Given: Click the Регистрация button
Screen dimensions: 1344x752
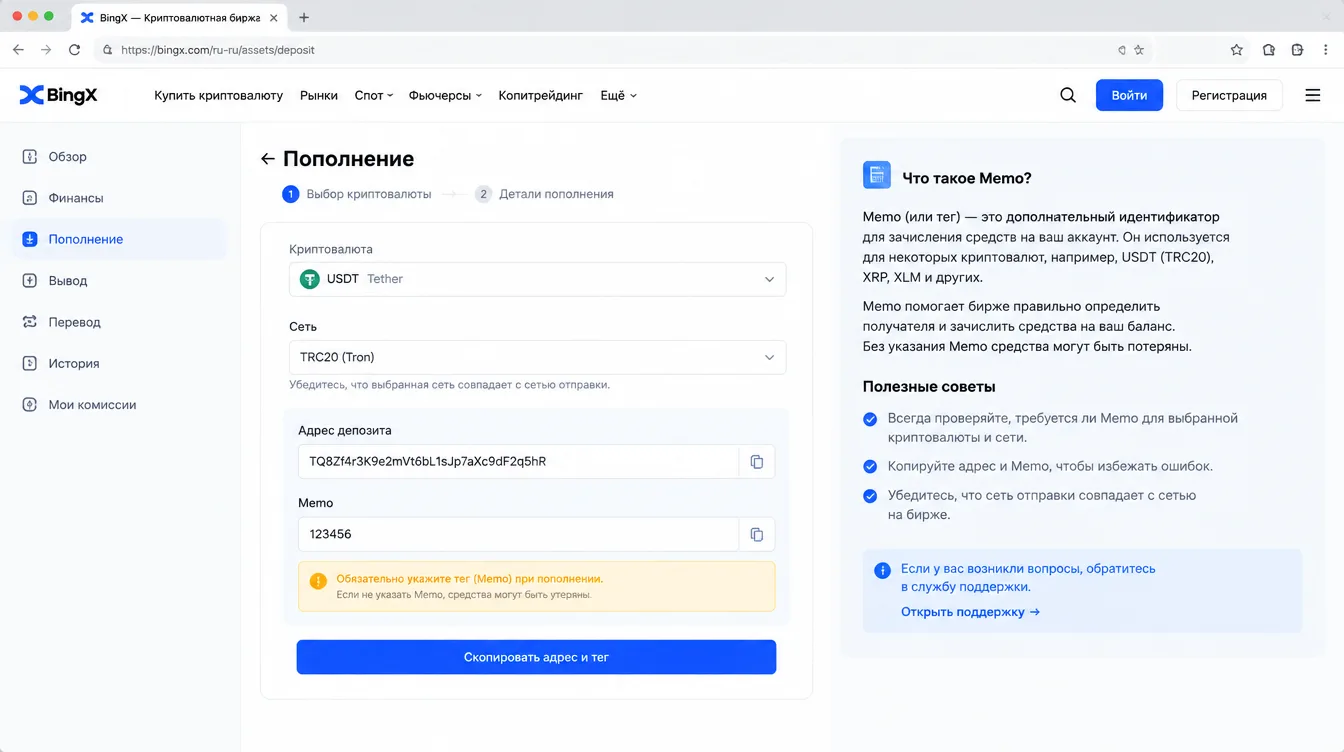Looking at the screenshot, I should [1229, 95].
